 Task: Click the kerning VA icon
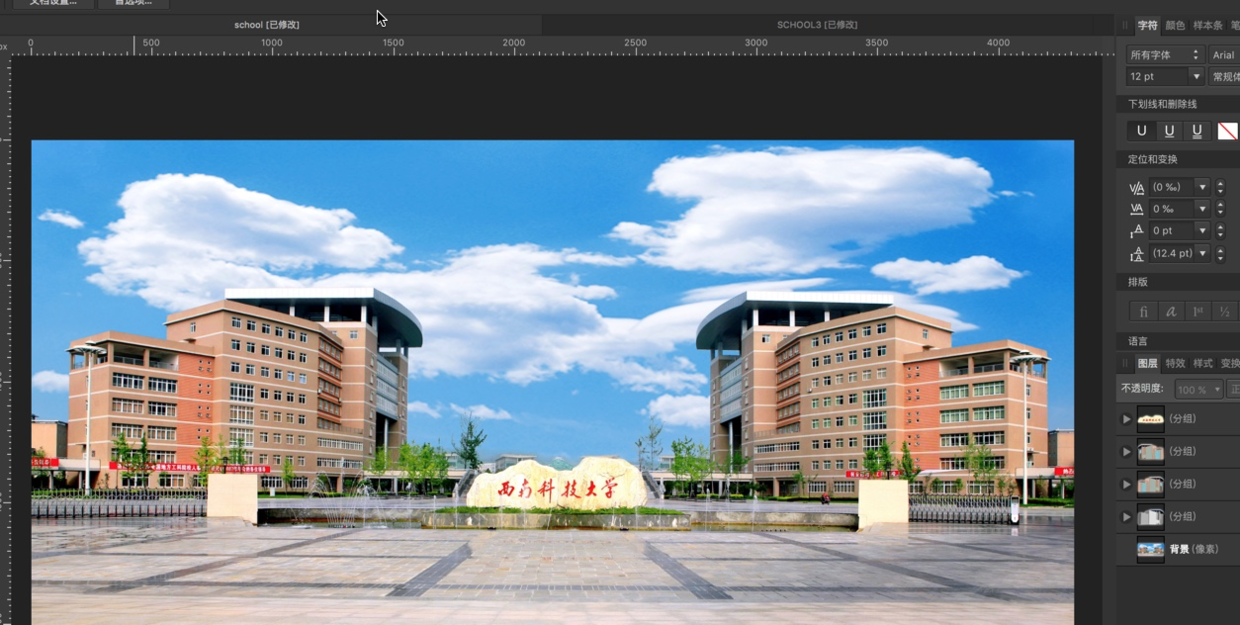1136,187
